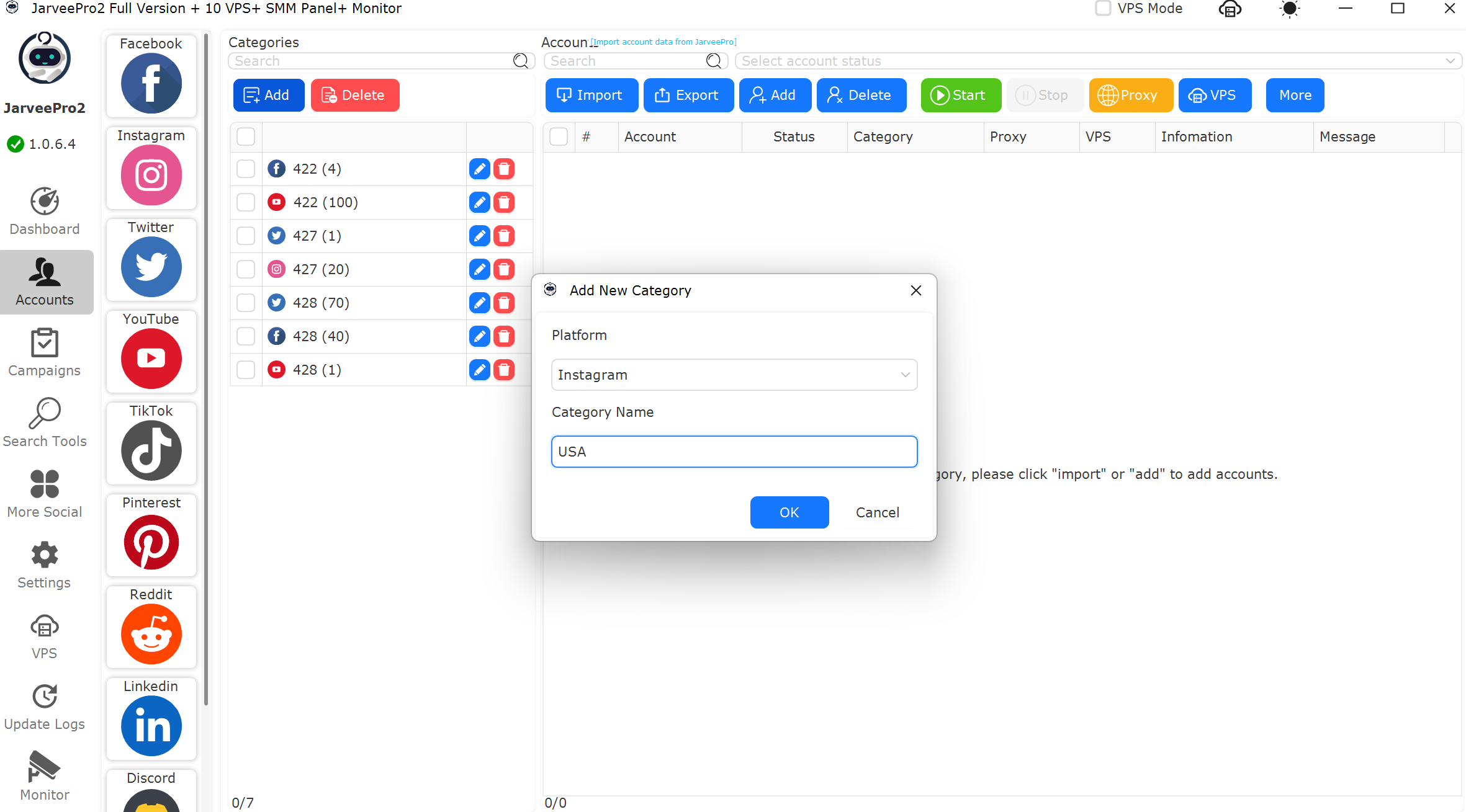Open the More button in accounts toolbar
Image resolution: width=1466 pixels, height=812 pixels.
[x=1295, y=95]
